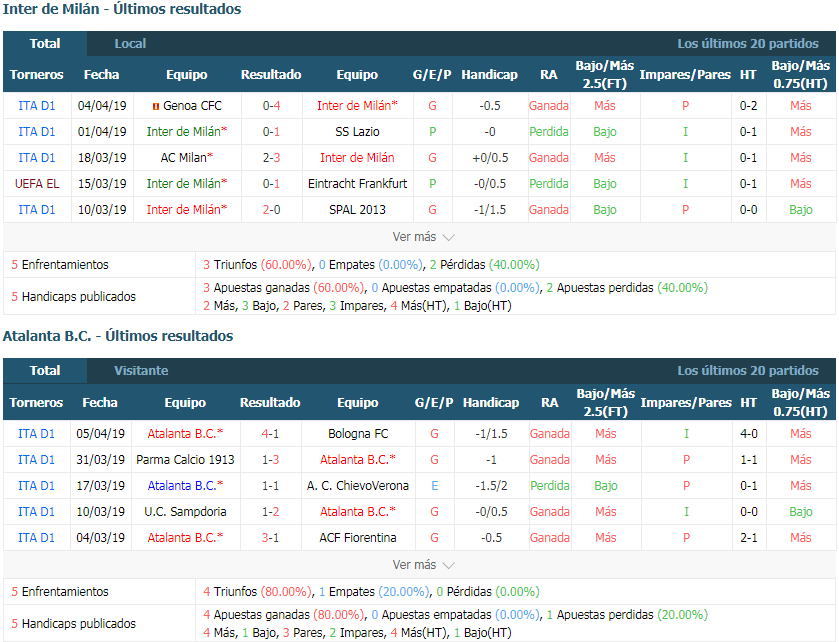
Task: Open the Total tab in Inter de Milán table
Action: point(45,43)
